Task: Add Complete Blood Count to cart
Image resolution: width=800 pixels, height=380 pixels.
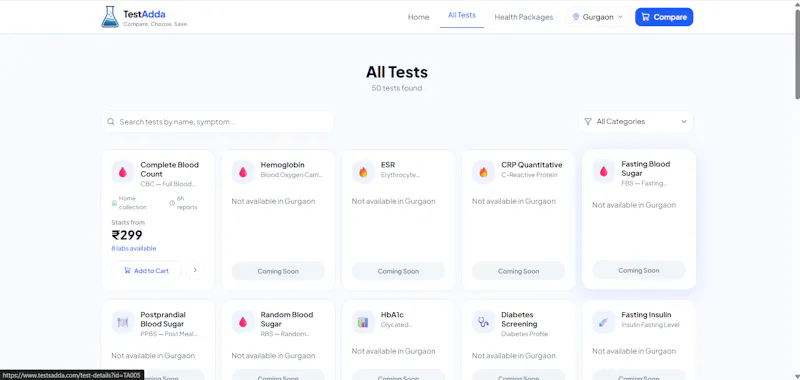Action: coord(146,271)
